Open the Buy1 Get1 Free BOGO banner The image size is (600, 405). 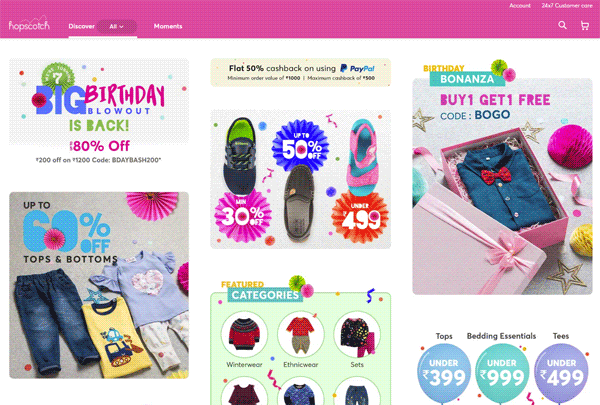(502, 180)
